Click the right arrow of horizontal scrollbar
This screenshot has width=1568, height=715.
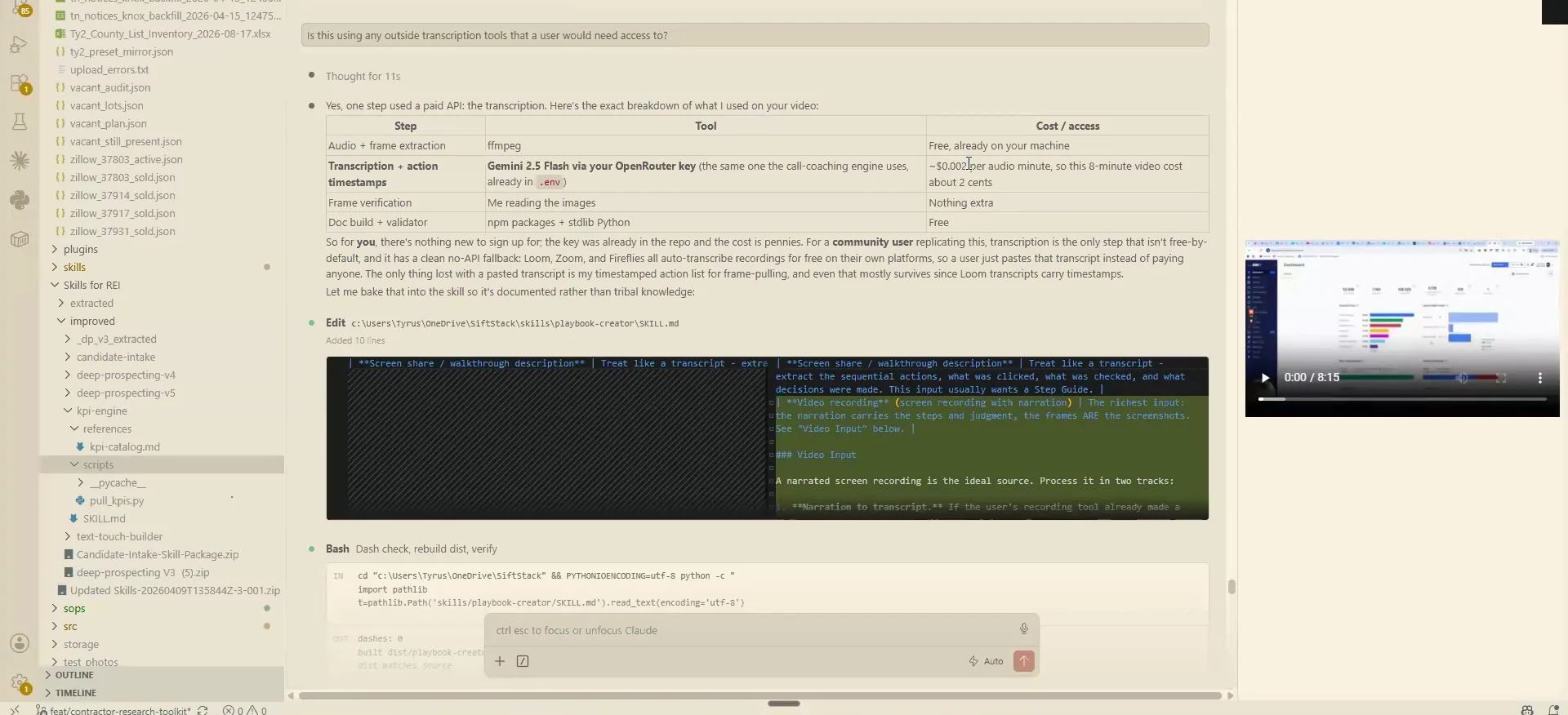1230,695
